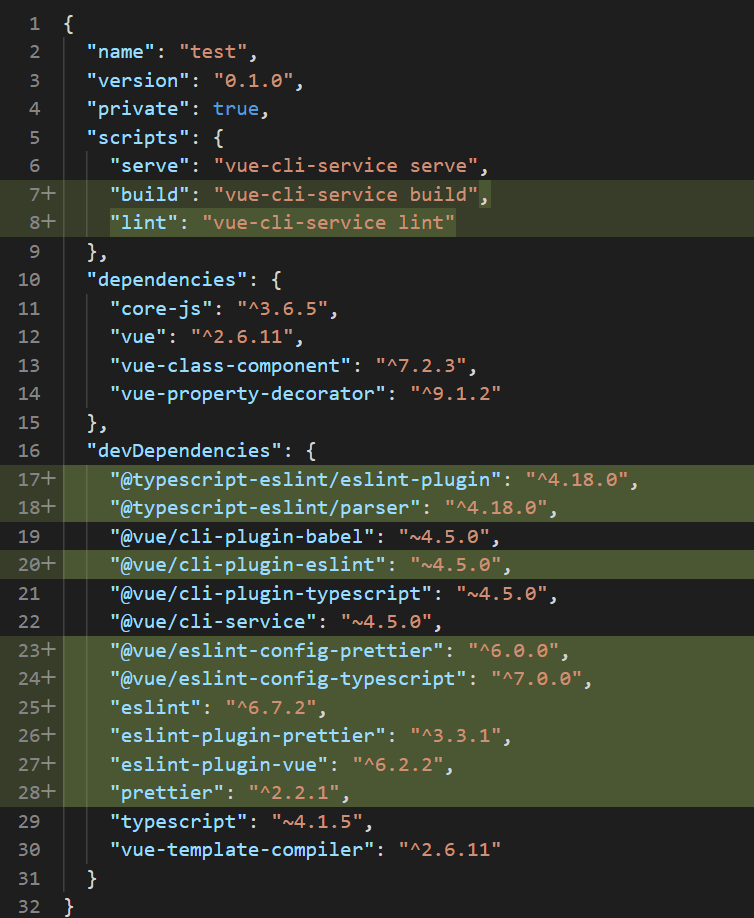Click the "eslint-plugin-prettier" key
Image resolution: width=754 pixels, height=918 pixels.
(248, 735)
